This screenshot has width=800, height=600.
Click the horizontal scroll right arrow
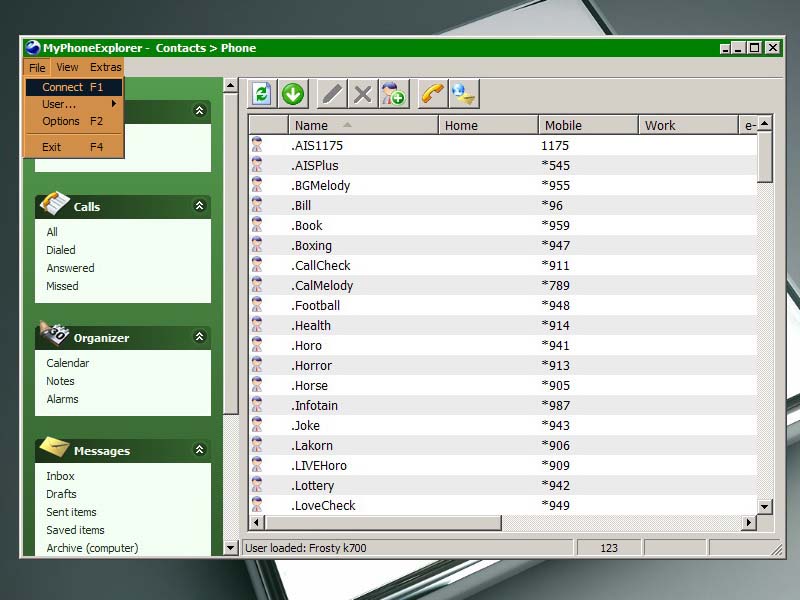(x=748, y=522)
